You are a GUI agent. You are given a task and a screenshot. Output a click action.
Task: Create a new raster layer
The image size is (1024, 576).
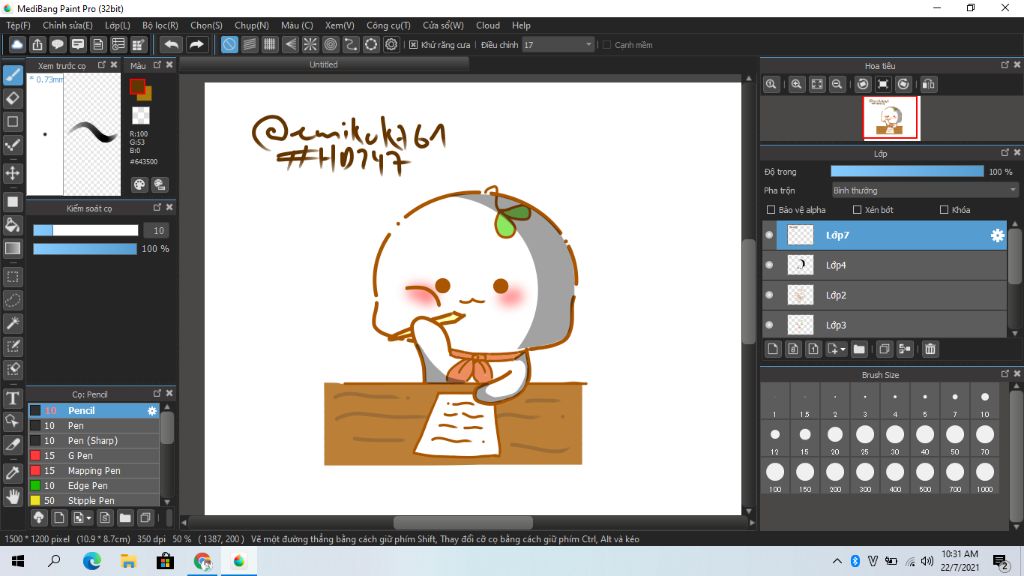773,349
